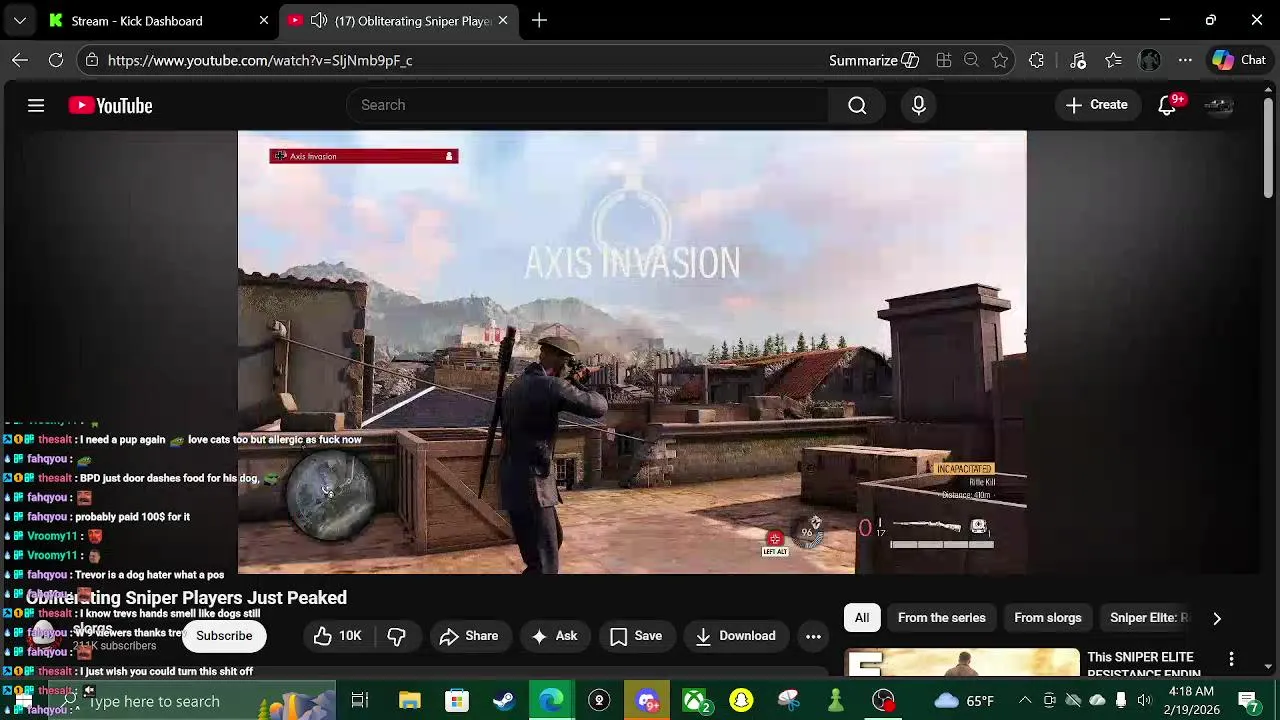Open Copilot Chat button
The width and height of the screenshot is (1280, 720).
(1239, 60)
